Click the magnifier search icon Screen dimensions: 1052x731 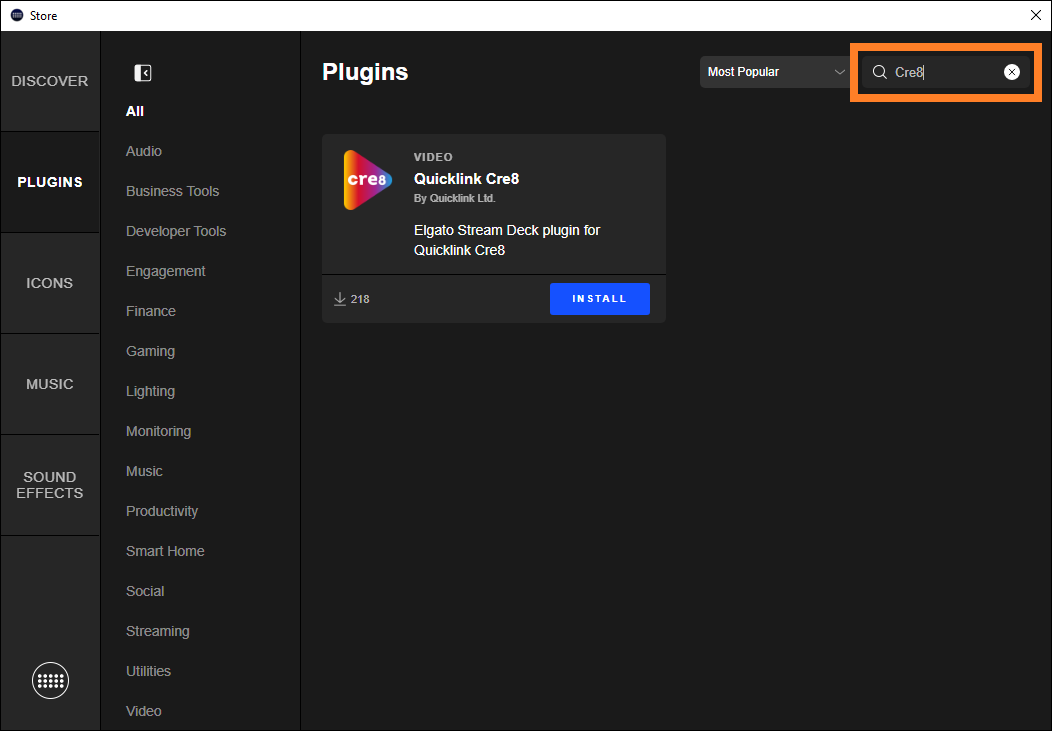tap(879, 72)
